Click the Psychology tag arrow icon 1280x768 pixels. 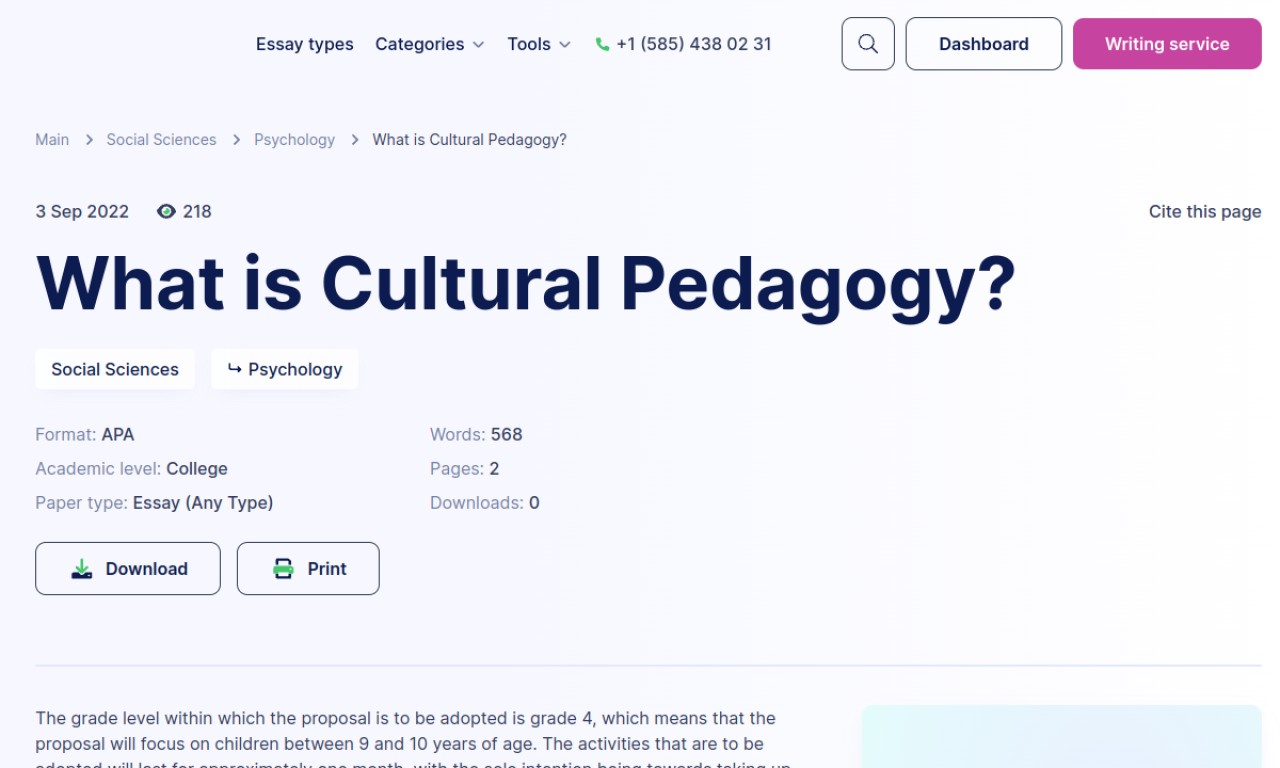234,369
